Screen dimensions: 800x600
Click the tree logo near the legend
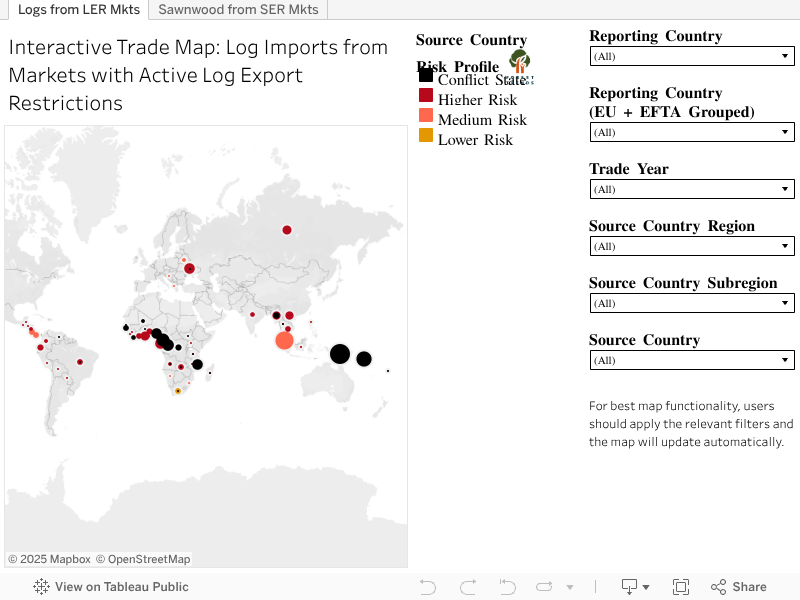(519, 66)
